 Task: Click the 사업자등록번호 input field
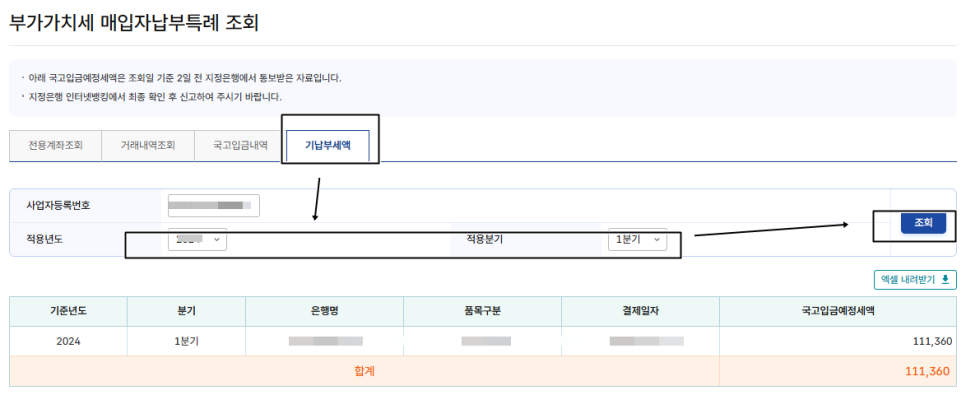click(214, 206)
